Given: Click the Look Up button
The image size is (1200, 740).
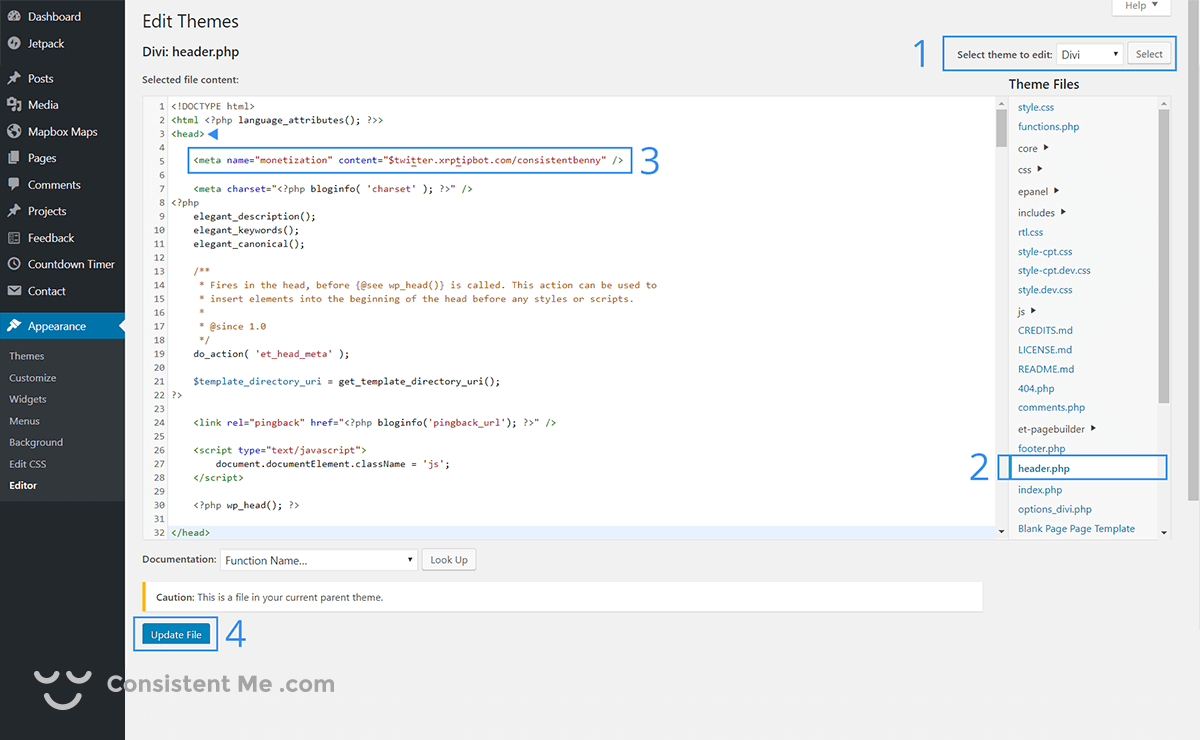Looking at the screenshot, I should pos(449,560).
